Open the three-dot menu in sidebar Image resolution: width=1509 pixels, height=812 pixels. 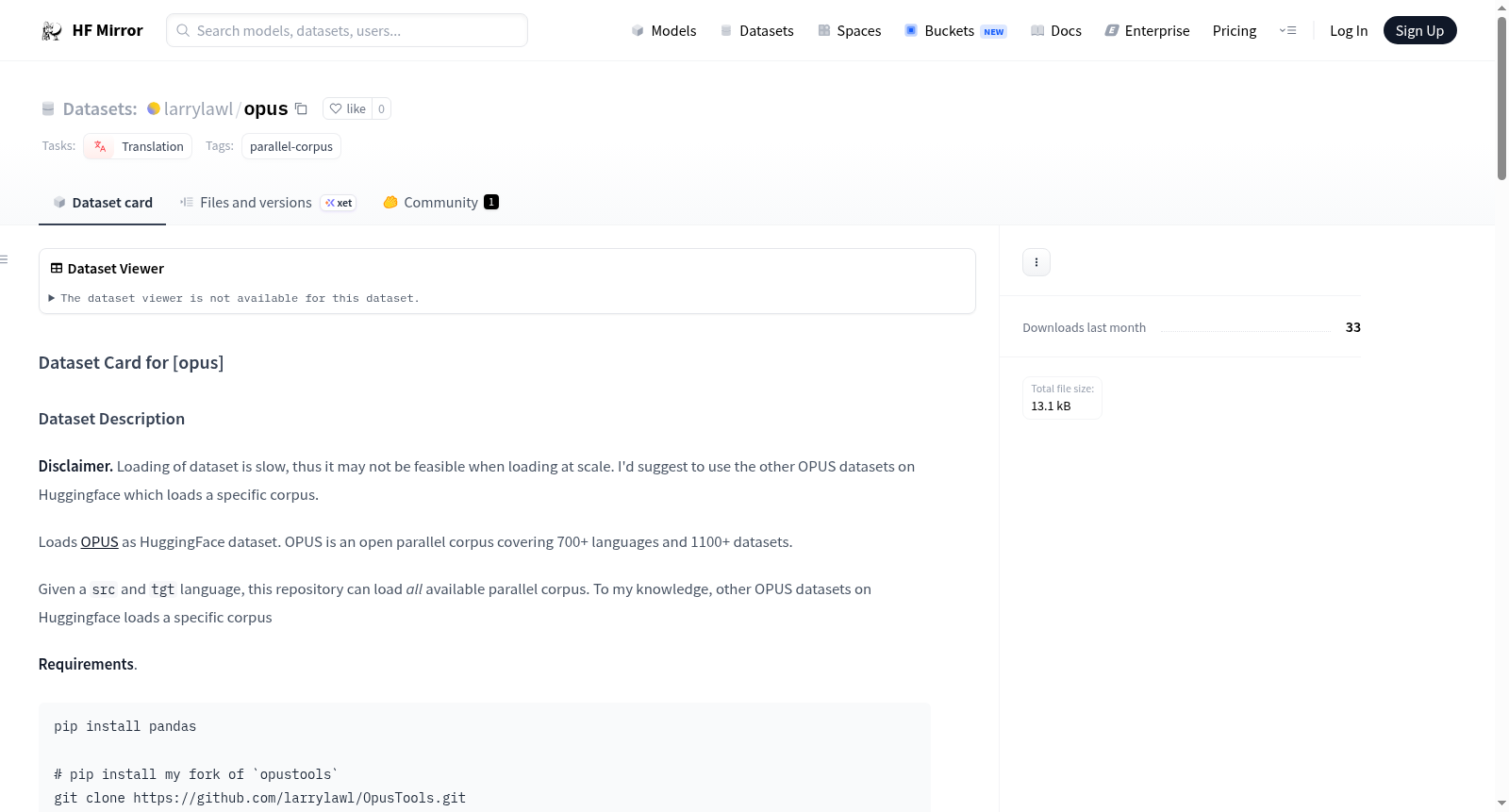point(1036,262)
